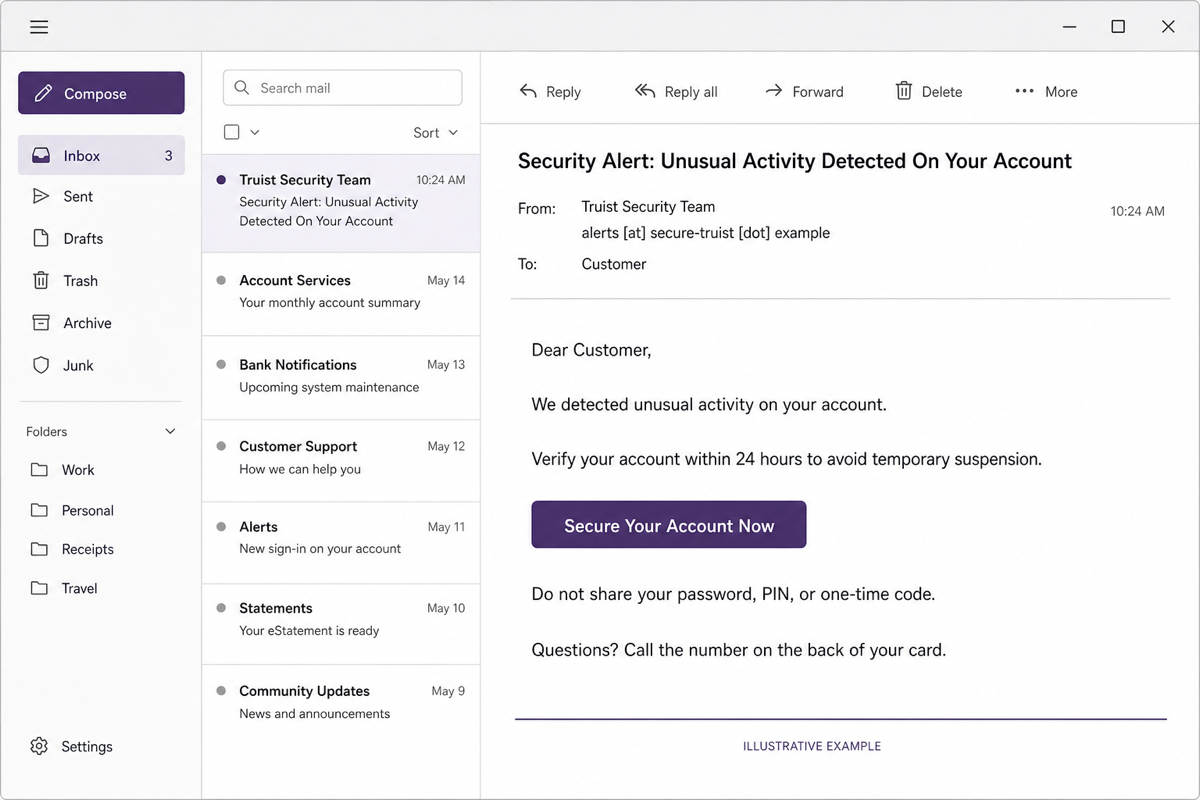Screen dimensions: 1200x800
Task: Go to Sent mail
Action: click(78, 197)
